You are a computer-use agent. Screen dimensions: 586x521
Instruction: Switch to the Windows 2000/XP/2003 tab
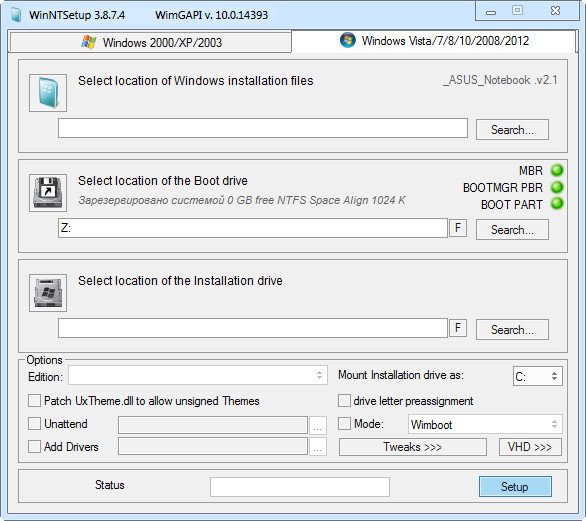tap(150, 42)
